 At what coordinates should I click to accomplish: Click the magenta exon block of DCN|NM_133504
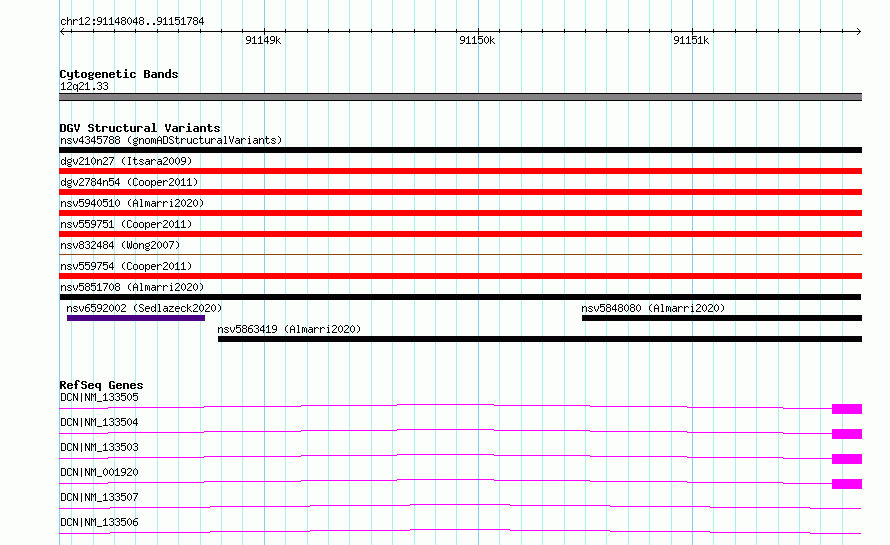coord(847,434)
